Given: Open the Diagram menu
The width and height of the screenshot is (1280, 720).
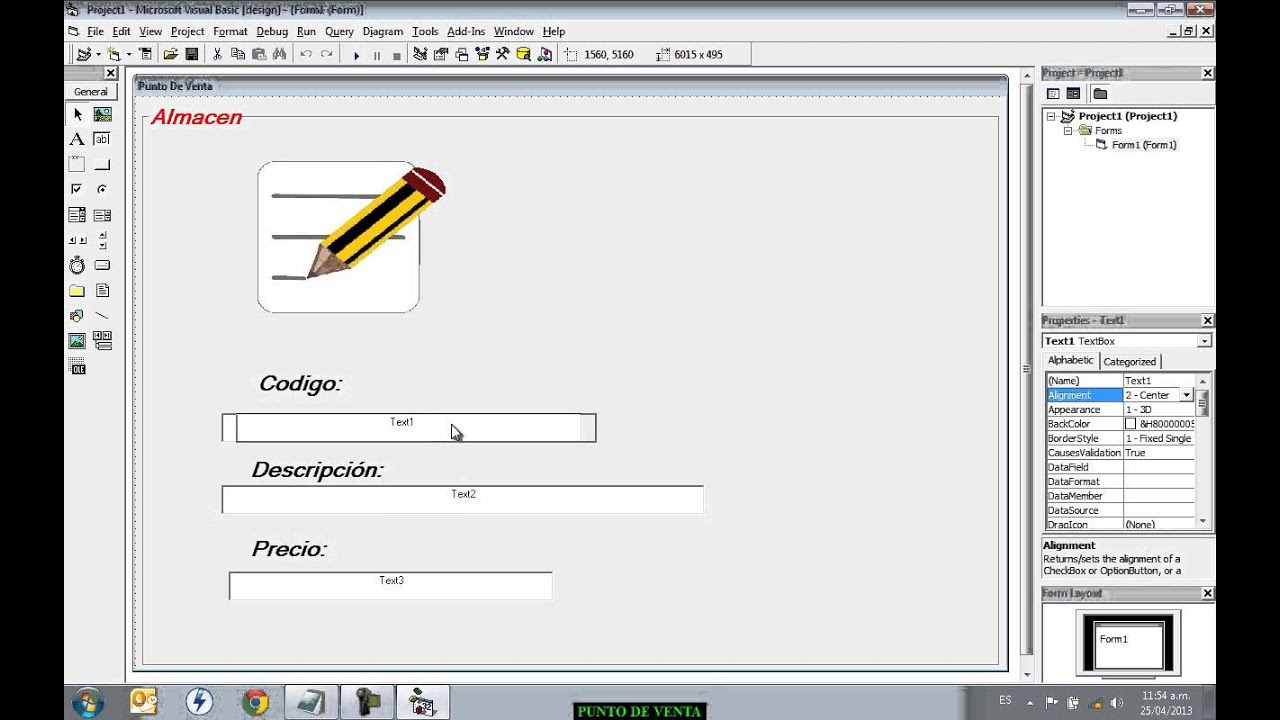Looking at the screenshot, I should (383, 32).
